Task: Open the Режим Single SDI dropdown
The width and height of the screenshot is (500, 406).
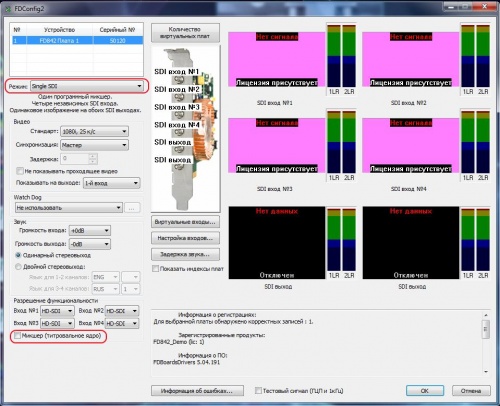Action: [x=87, y=86]
